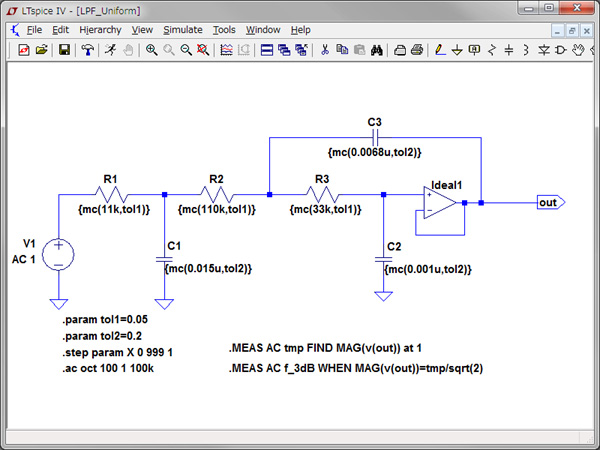Open the File menu
The image size is (600, 450).
35,30
